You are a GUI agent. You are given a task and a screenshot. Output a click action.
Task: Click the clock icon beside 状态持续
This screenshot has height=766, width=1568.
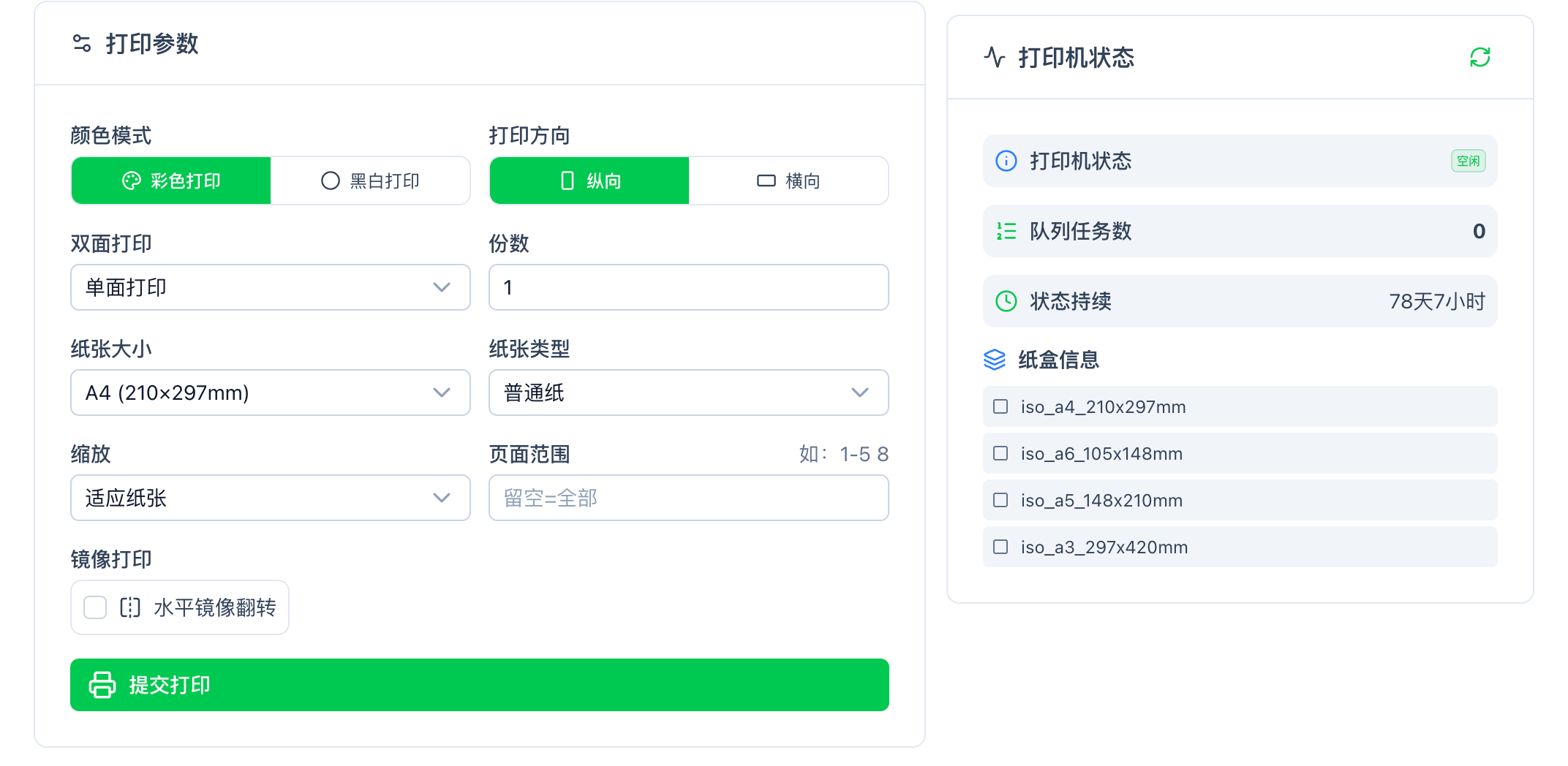[1005, 300]
